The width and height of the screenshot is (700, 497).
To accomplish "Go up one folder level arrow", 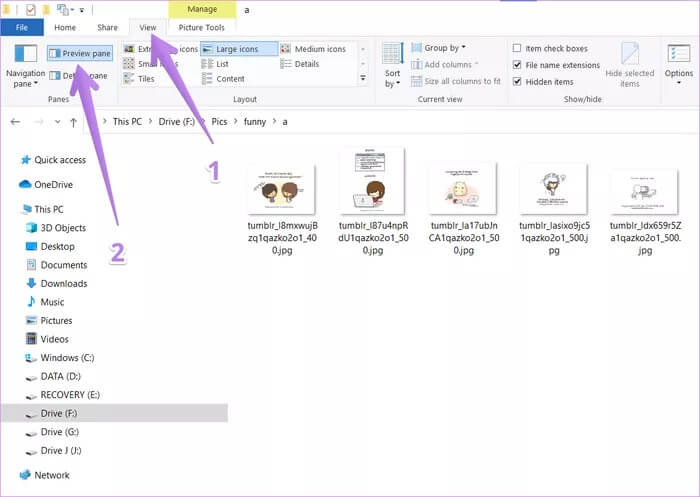I will tap(73, 122).
